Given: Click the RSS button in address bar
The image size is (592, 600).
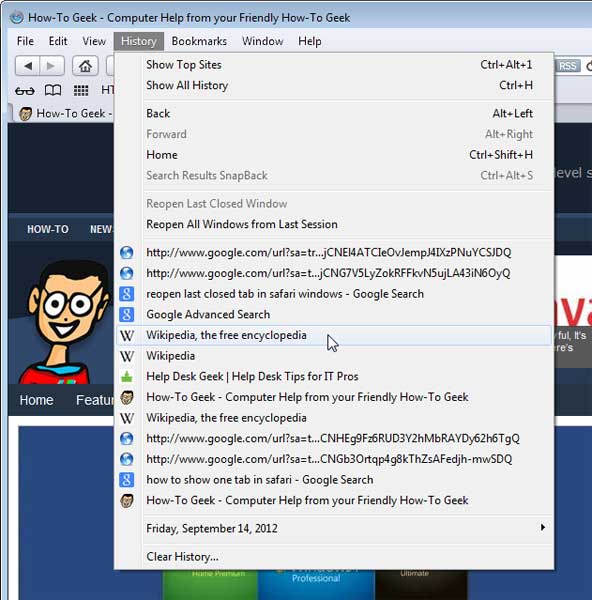Looking at the screenshot, I should coord(567,66).
